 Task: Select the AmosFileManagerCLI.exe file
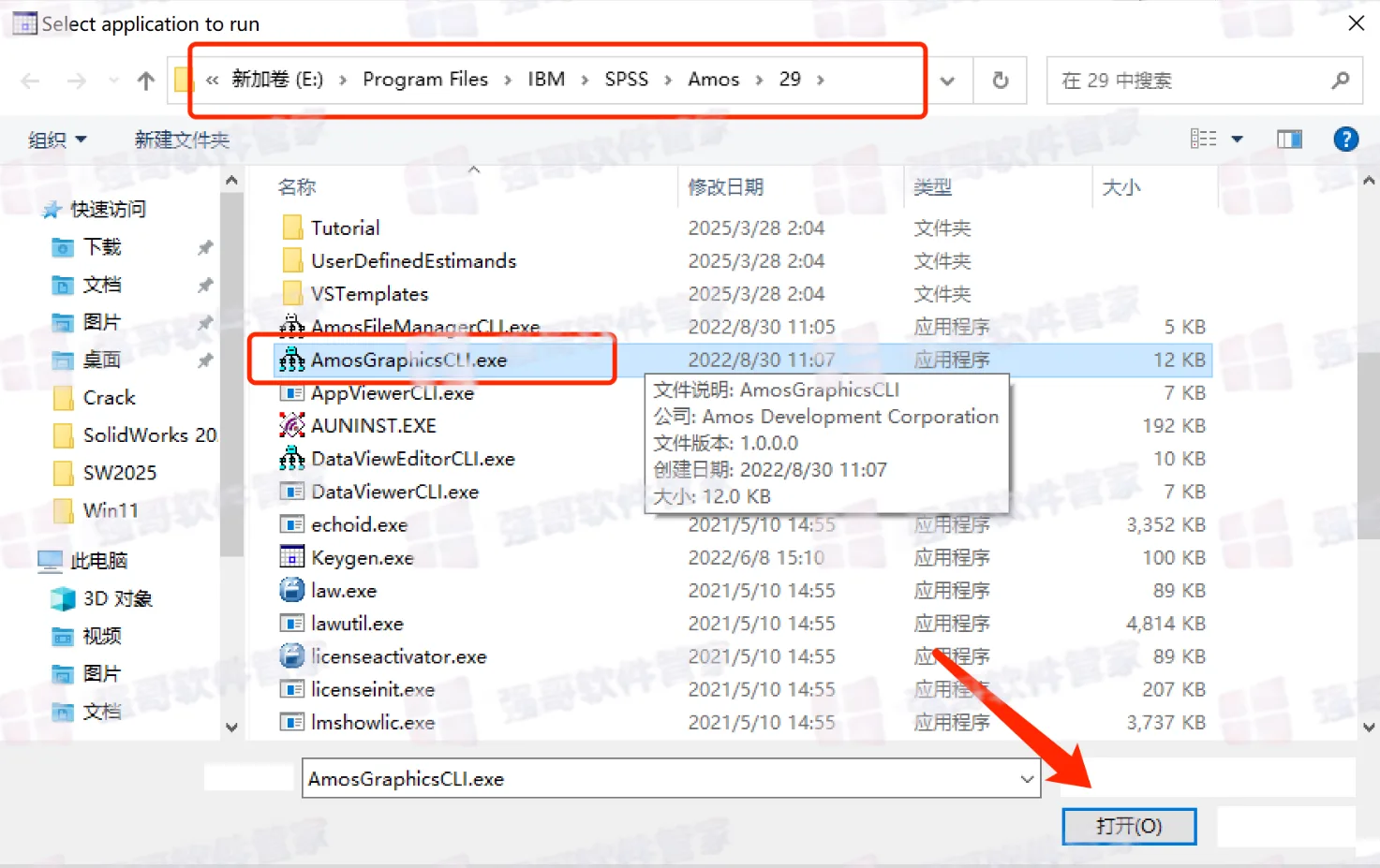[410, 327]
